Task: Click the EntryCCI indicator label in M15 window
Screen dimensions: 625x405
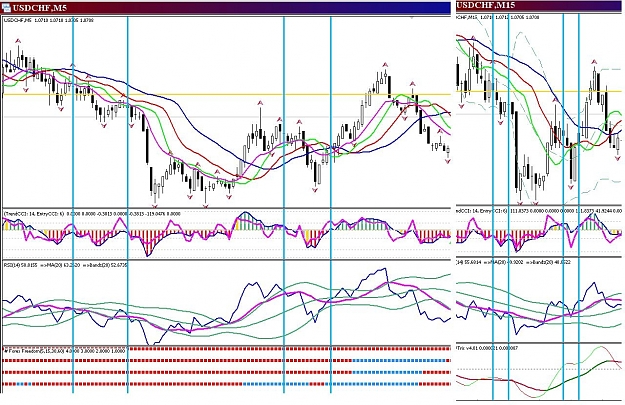Action: (540, 211)
